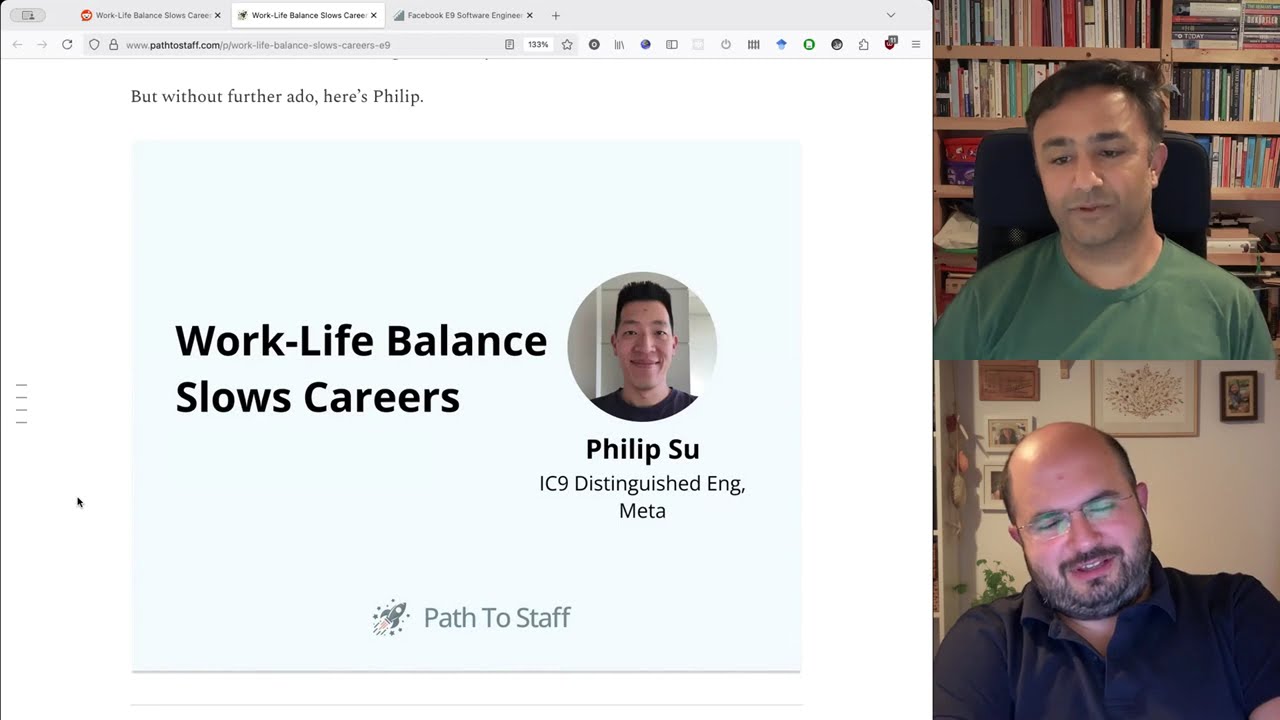Viewport: 1280px width, 720px height.
Task: Open the blue house-shaped extension
Action: click(781, 45)
